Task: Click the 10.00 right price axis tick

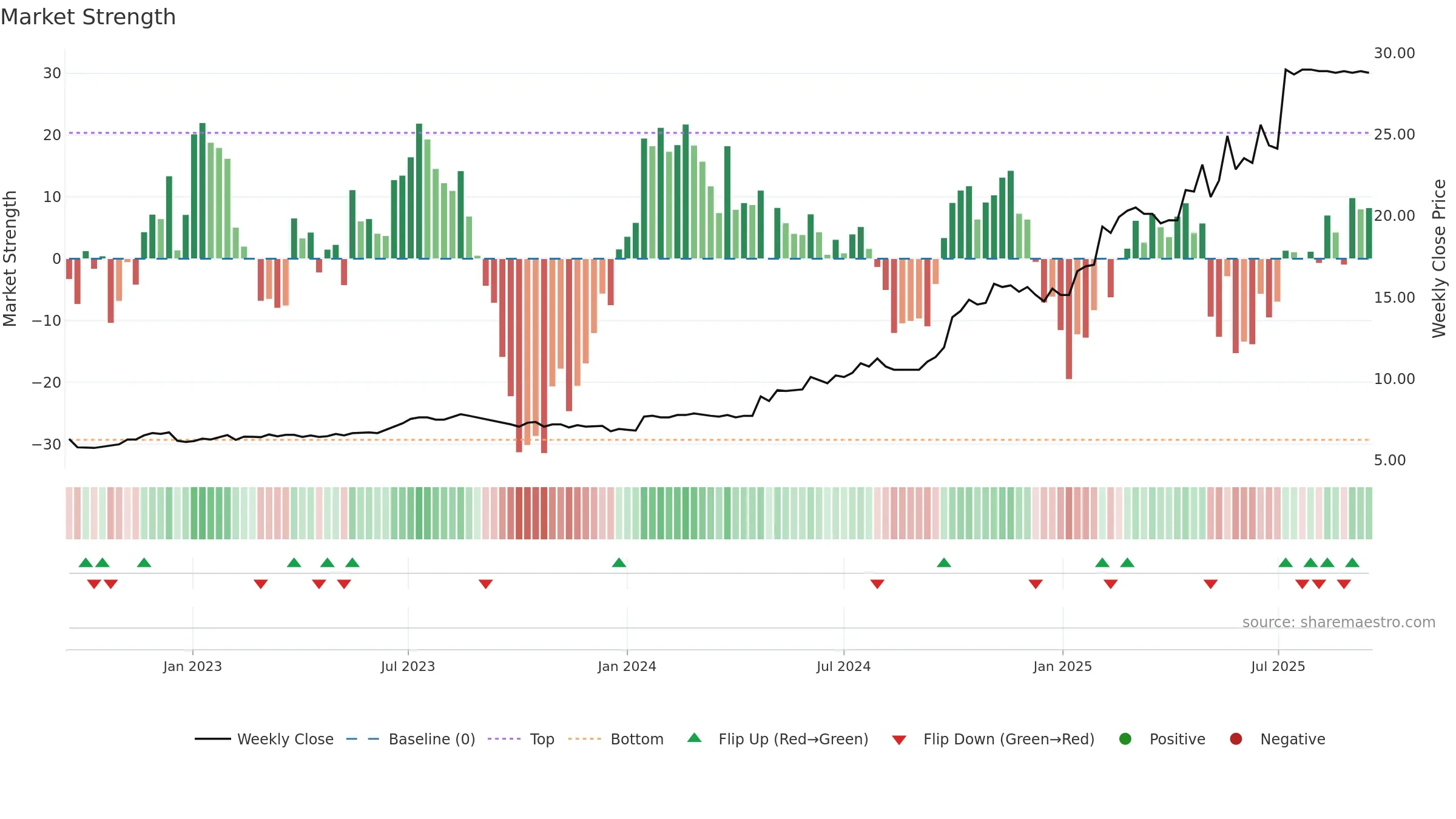Action: [1394, 379]
